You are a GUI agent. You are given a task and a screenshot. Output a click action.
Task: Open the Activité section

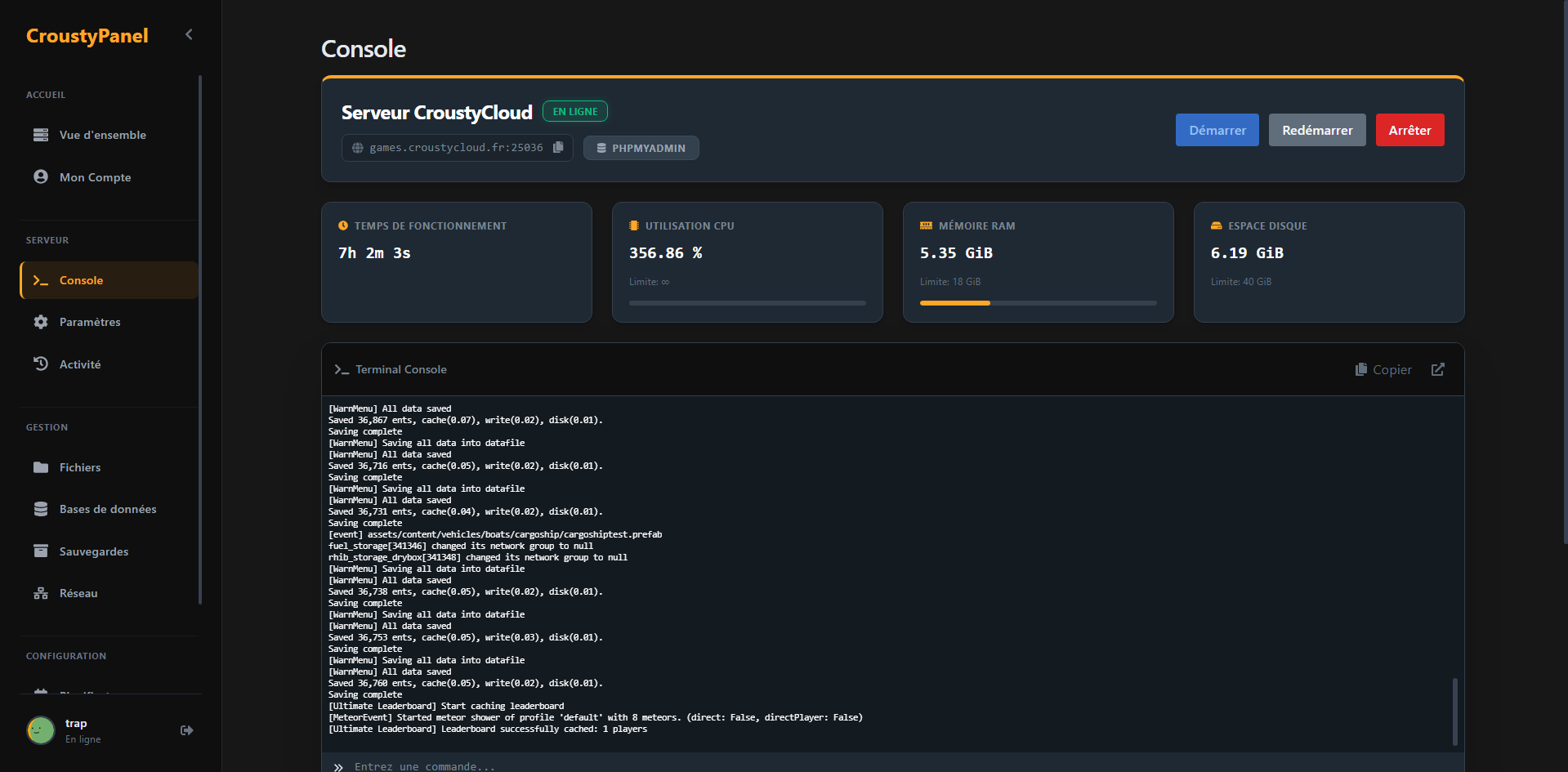[109, 364]
